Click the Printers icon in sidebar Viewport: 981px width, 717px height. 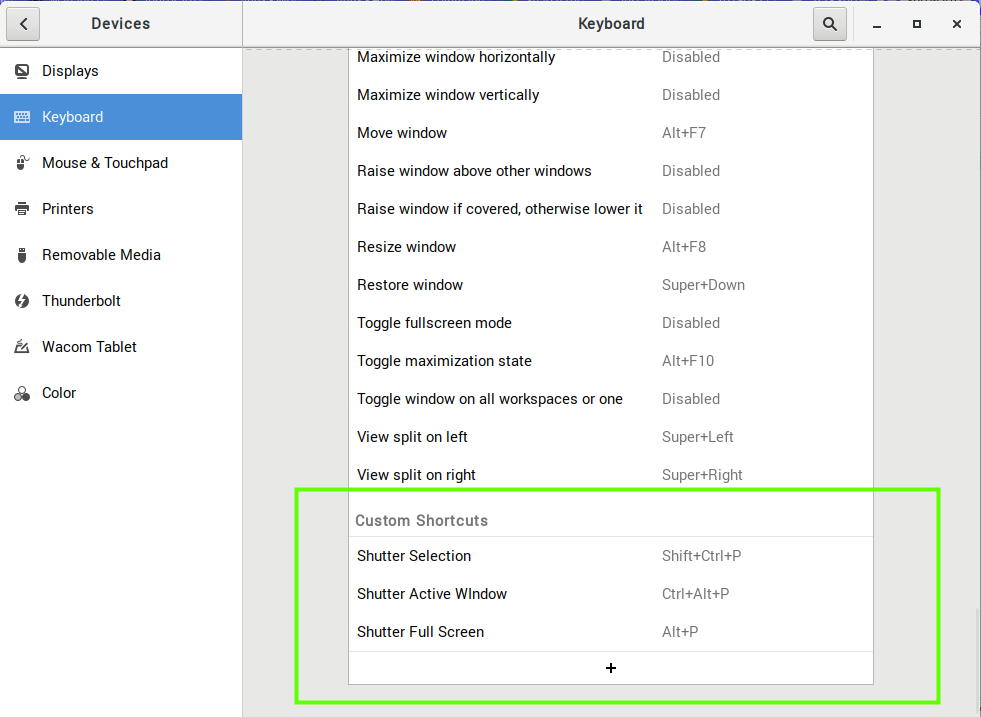pyautogui.click(x=22, y=209)
